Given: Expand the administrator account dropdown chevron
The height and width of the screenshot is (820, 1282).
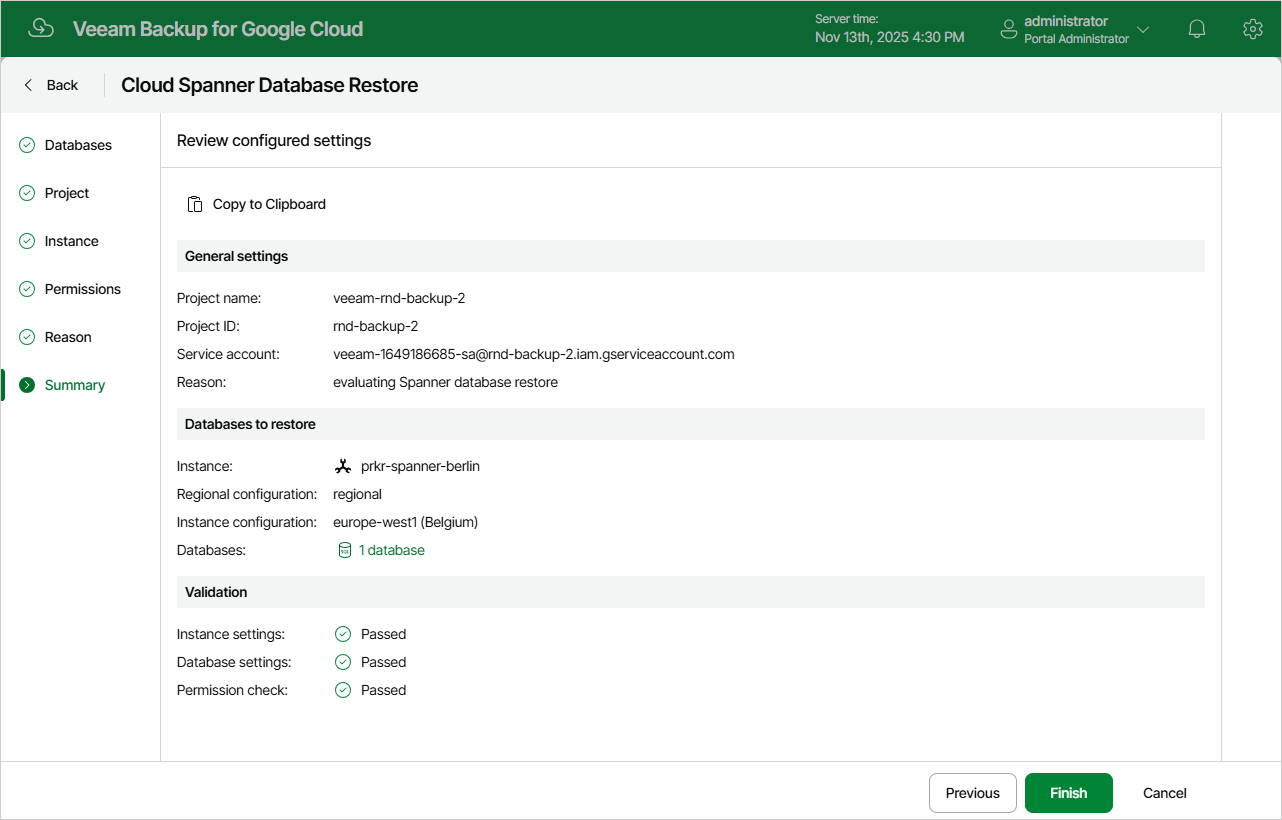Looking at the screenshot, I should coord(1143,30).
